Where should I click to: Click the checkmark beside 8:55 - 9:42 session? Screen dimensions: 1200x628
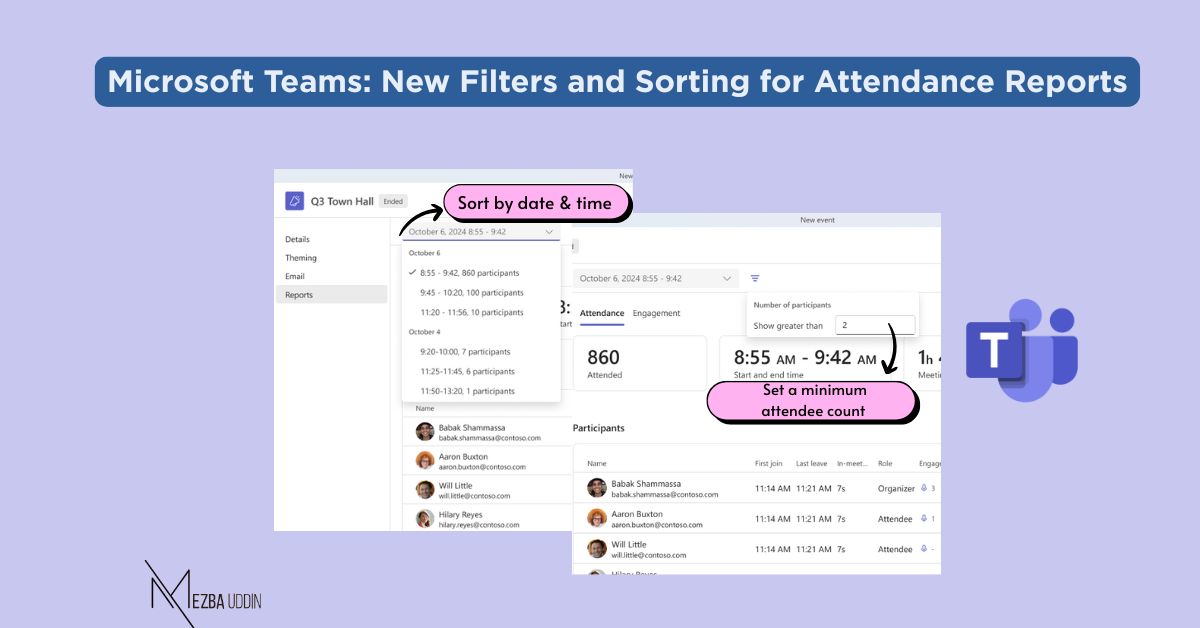tap(412, 272)
